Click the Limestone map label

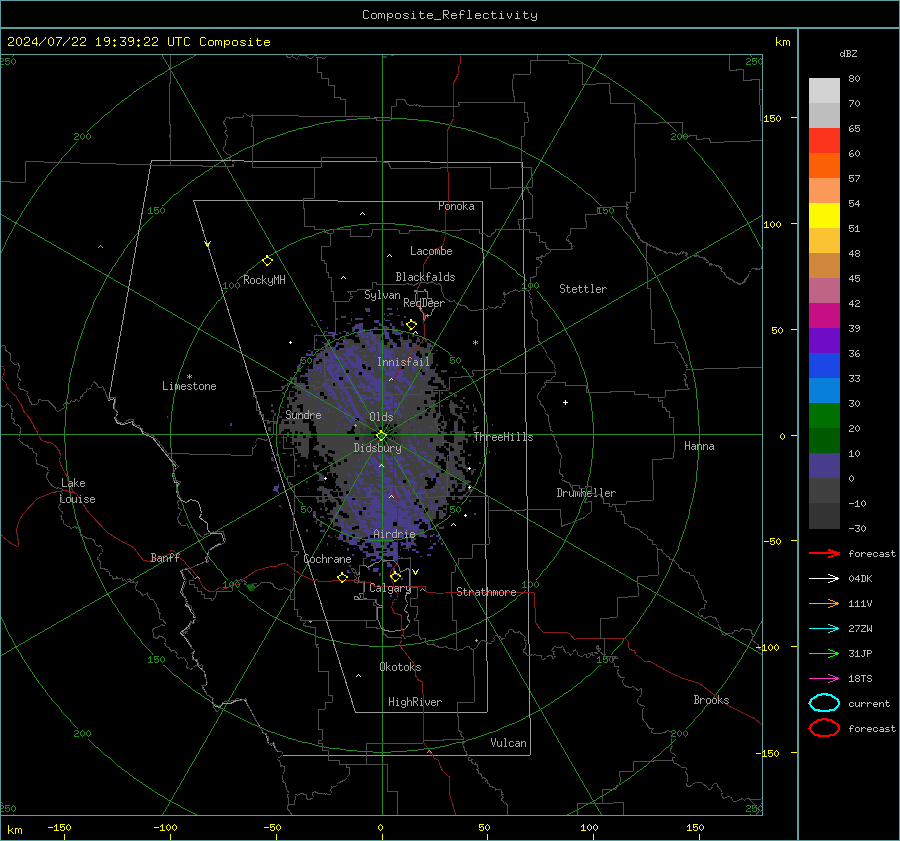[x=189, y=386]
